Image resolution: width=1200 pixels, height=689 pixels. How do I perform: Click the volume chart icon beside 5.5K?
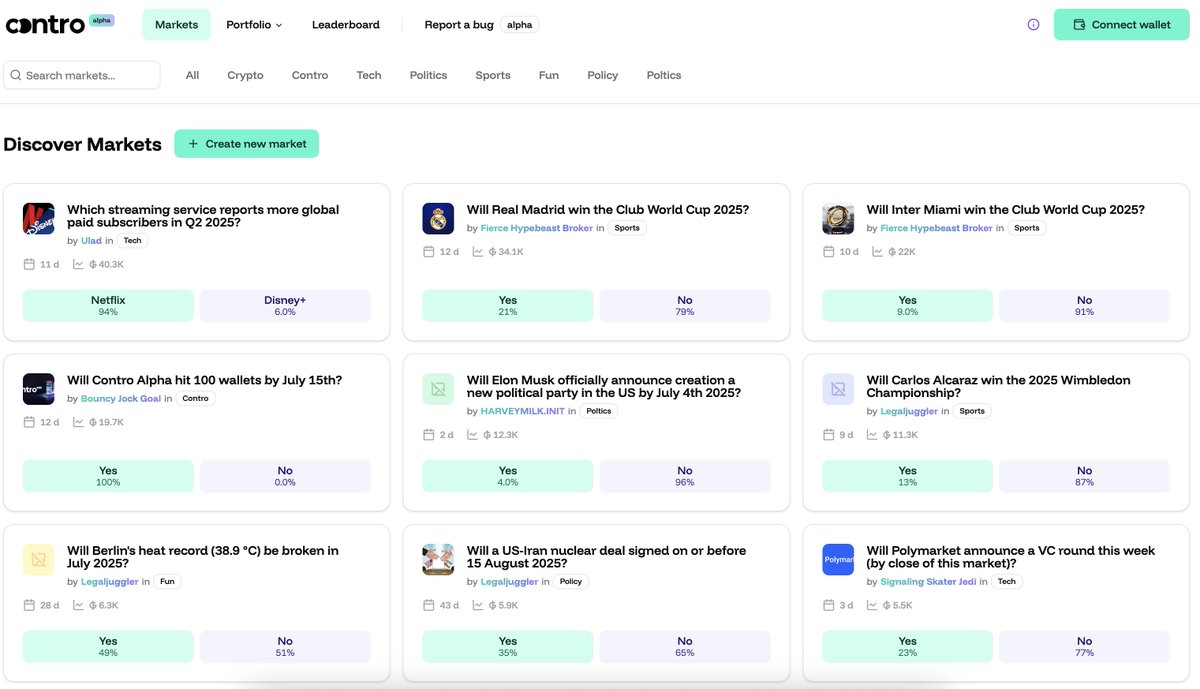tap(872, 605)
